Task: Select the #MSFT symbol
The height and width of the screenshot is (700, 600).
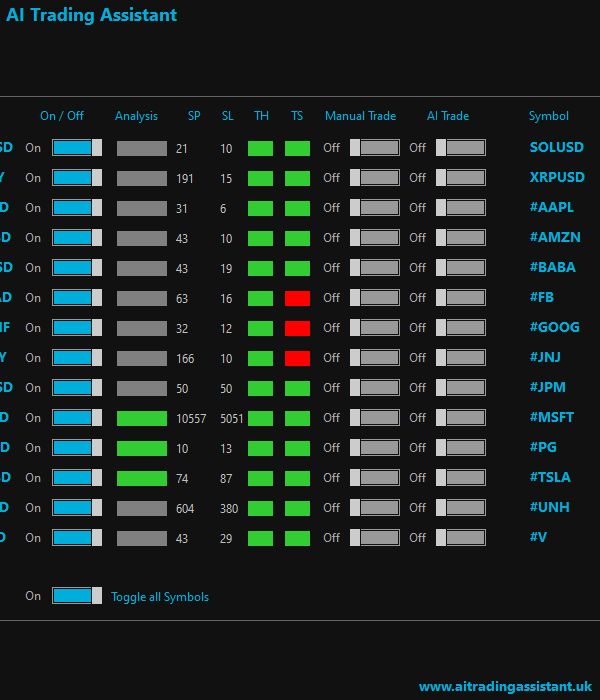Action: [x=551, y=417]
